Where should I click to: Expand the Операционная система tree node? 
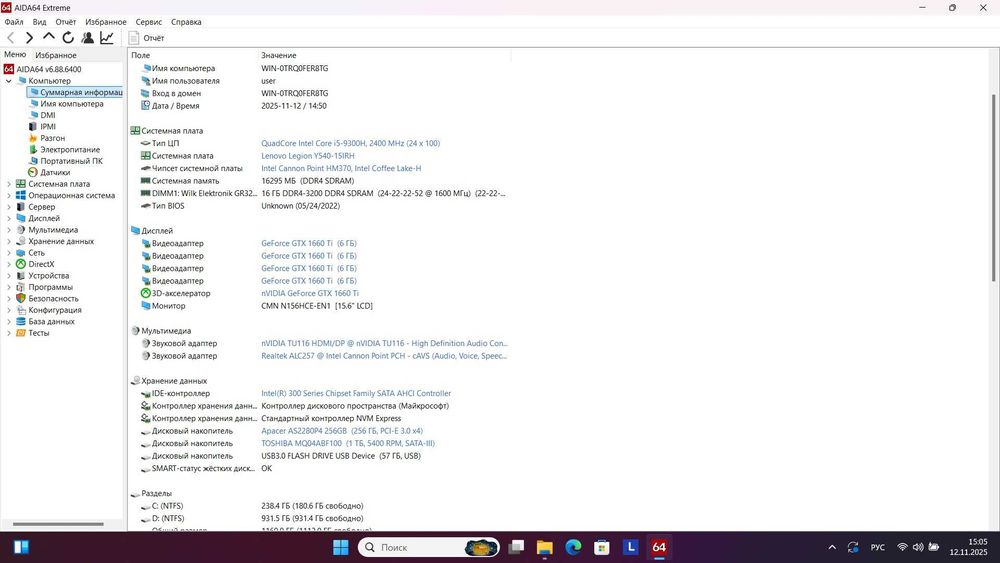pos(9,196)
